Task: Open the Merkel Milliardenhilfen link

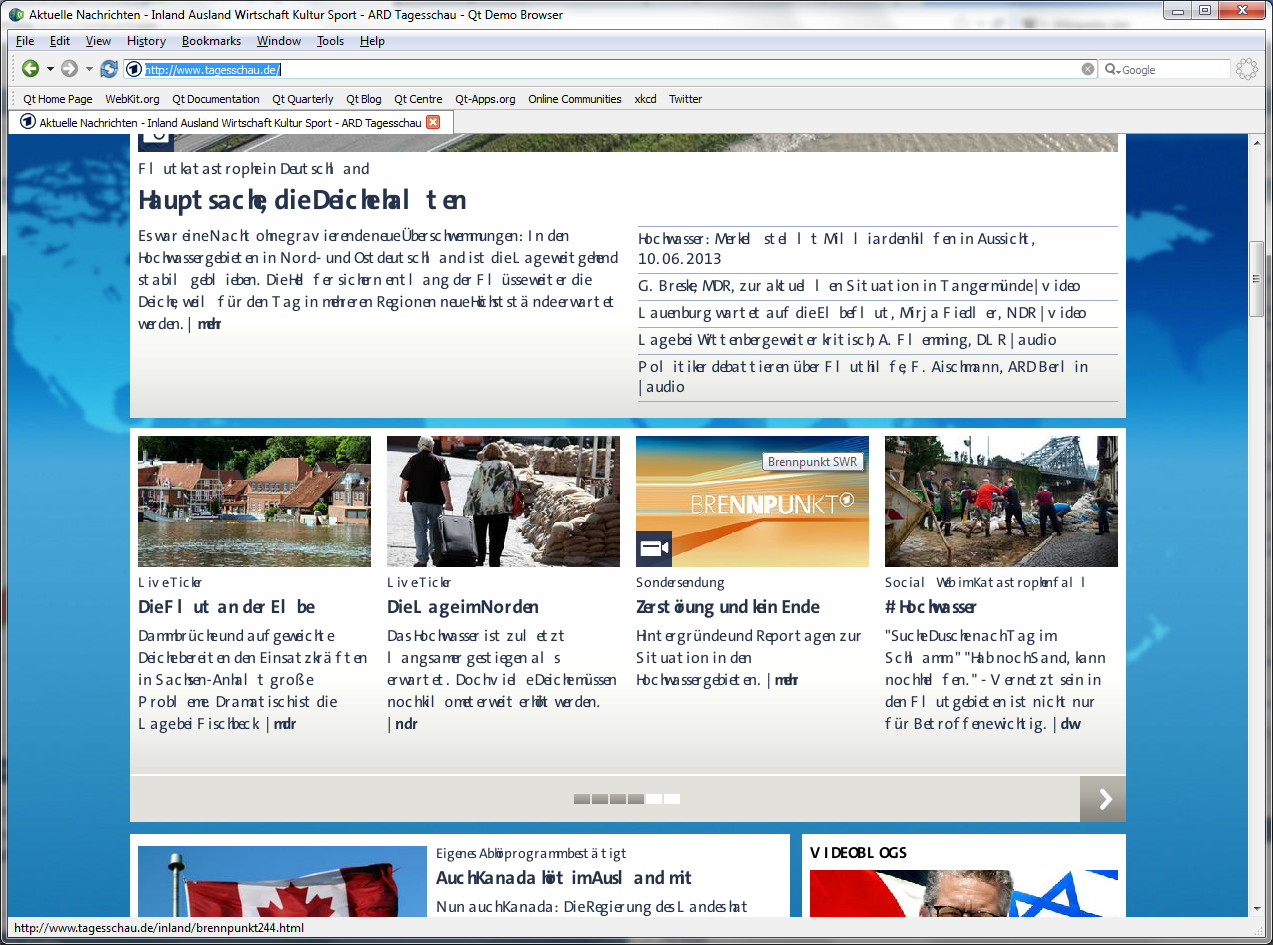Action: pyautogui.click(x=836, y=248)
